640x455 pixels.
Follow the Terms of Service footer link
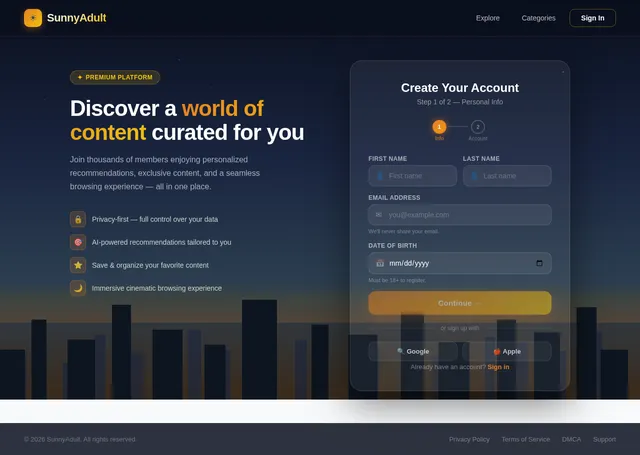pyautogui.click(x=525, y=439)
